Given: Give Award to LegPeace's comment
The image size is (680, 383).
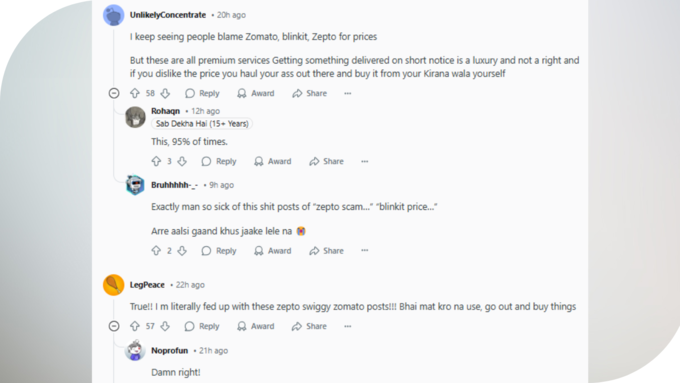Looking at the screenshot, I should [x=256, y=326].
